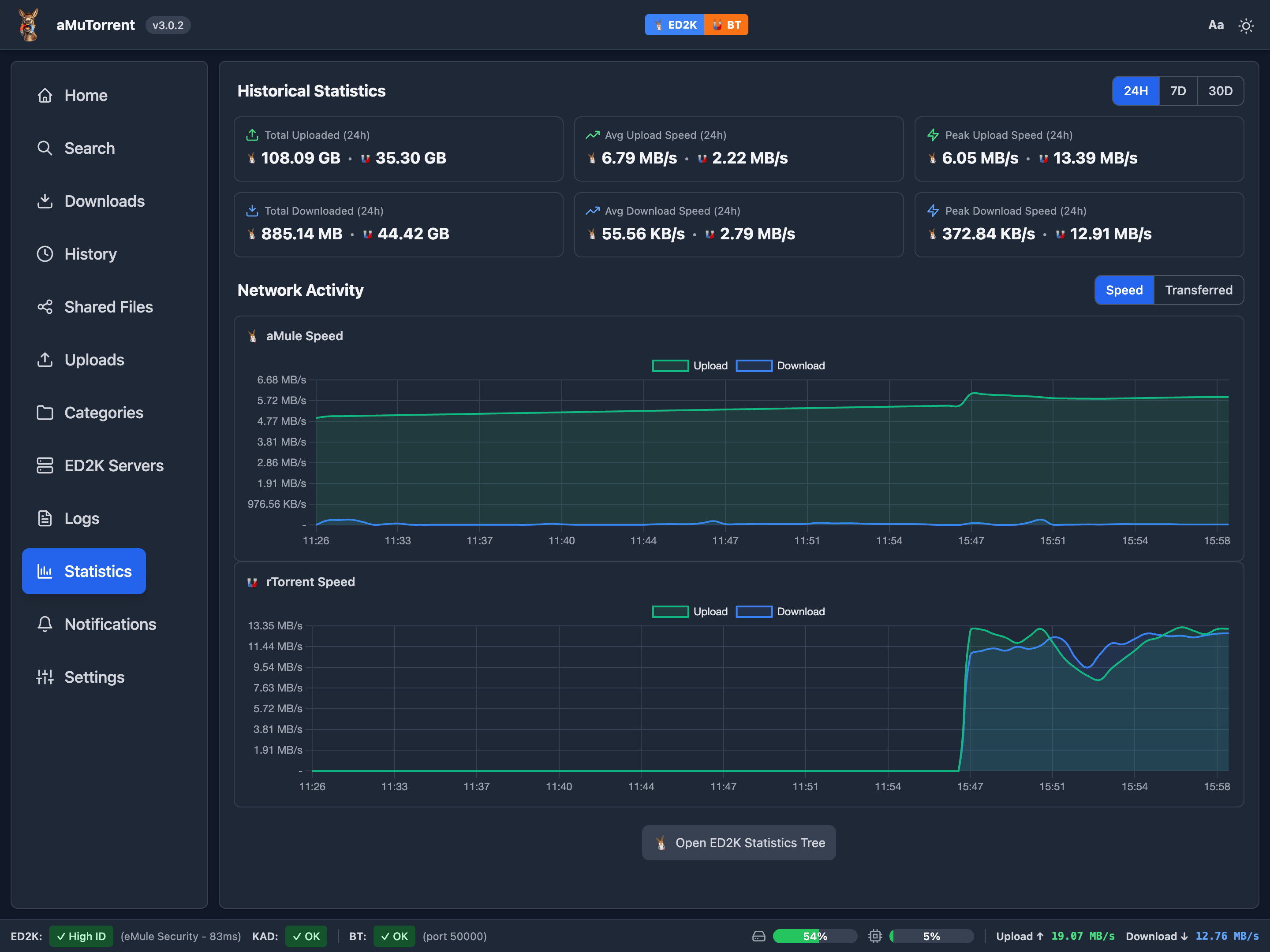The width and height of the screenshot is (1270, 952).
Task: Click the Home house icon in sidebar
Action: coord(45,95)
